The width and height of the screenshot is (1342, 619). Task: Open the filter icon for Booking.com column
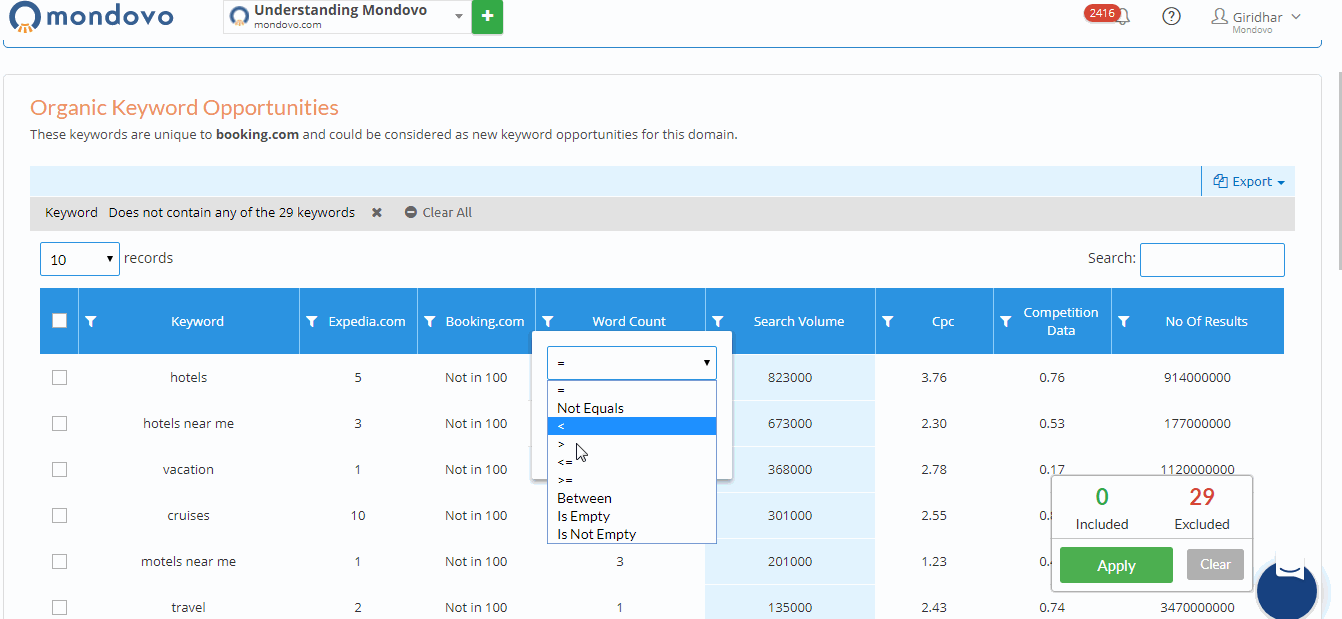pos(430,321)
